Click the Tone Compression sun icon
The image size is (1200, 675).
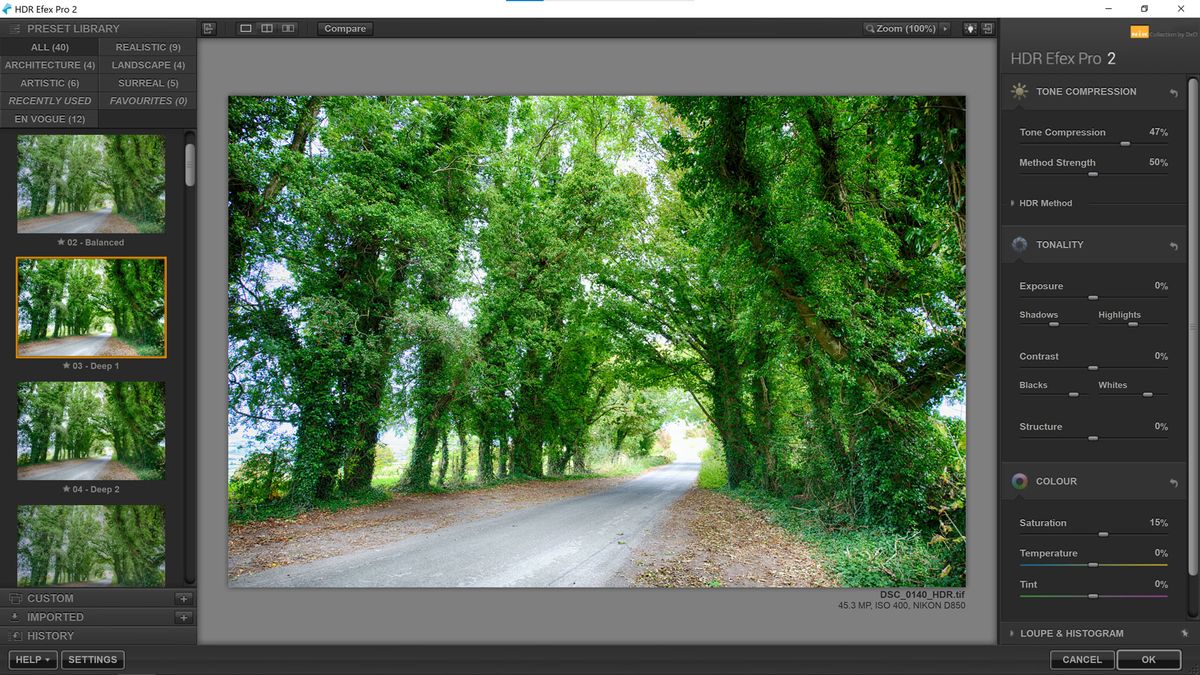(x=1019, y=91)
